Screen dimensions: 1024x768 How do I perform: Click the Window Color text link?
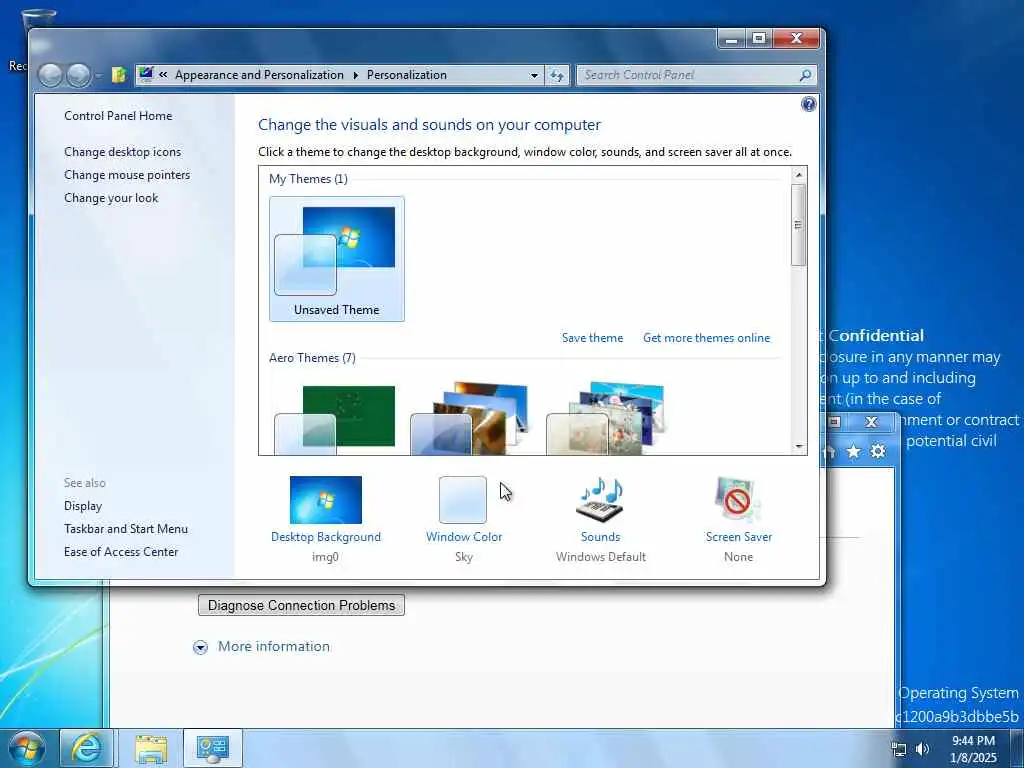point(464,537)
